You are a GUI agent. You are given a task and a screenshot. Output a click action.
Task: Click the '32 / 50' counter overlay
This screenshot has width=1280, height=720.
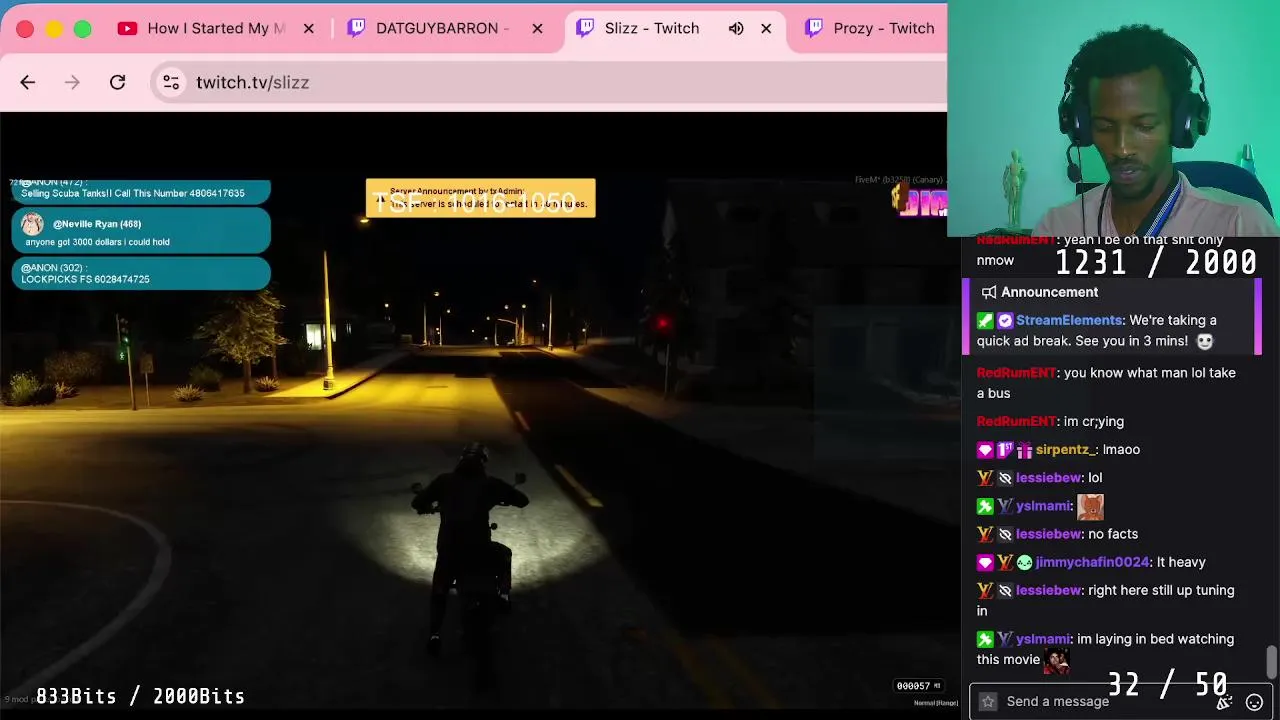tap(1167, 685)
